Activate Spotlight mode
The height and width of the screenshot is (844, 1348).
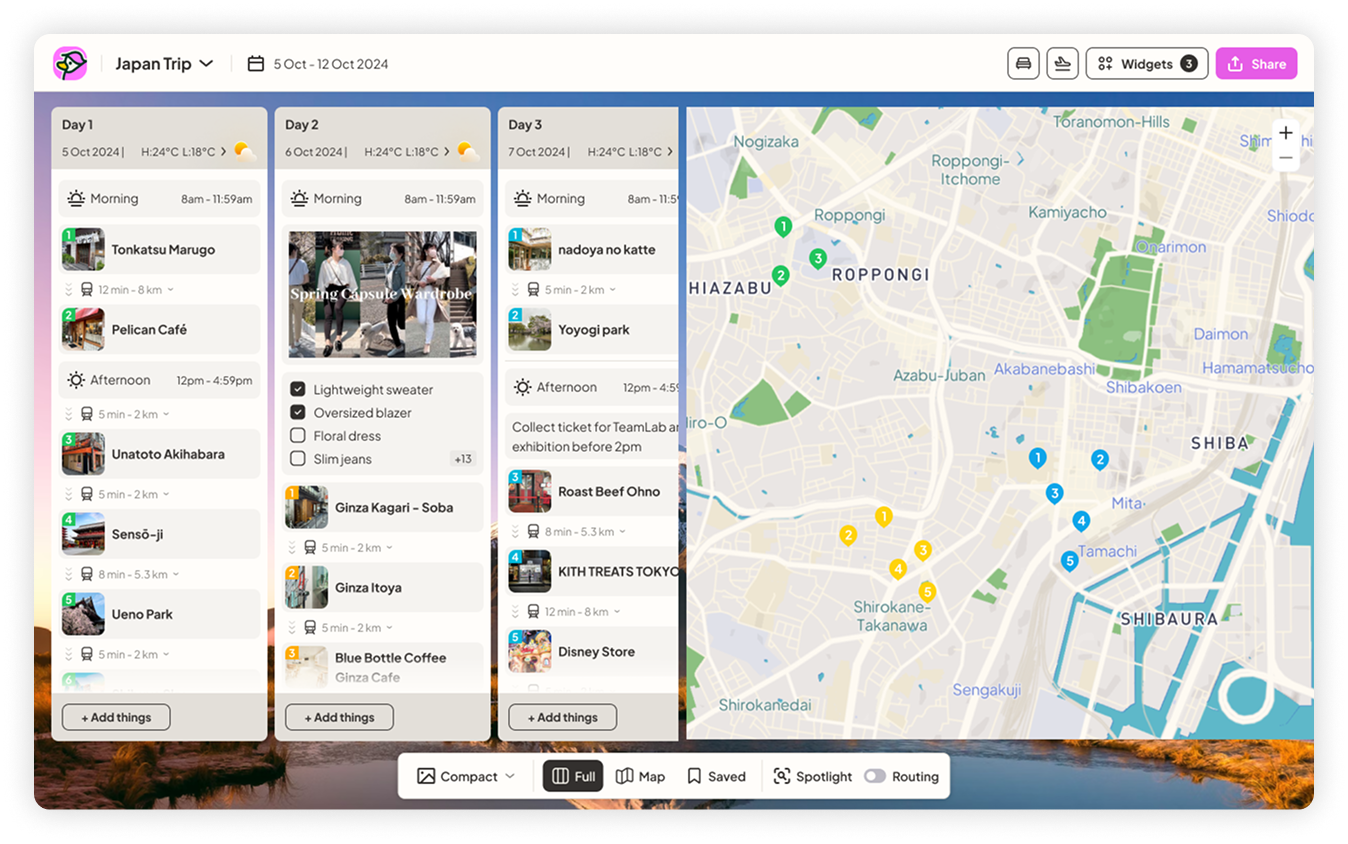coord(812,776)
